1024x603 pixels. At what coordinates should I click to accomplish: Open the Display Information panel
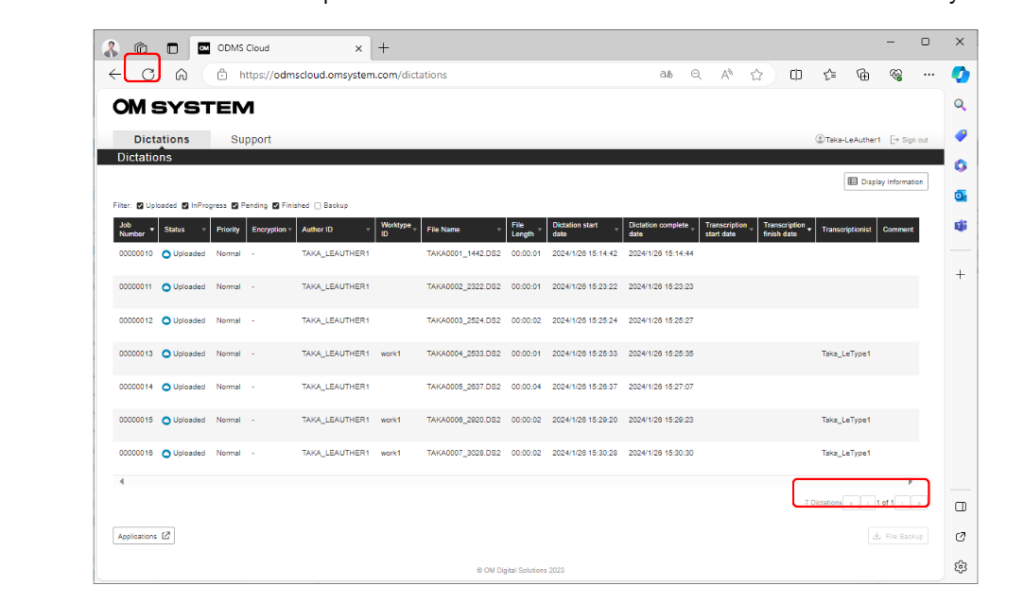[888, 181]
